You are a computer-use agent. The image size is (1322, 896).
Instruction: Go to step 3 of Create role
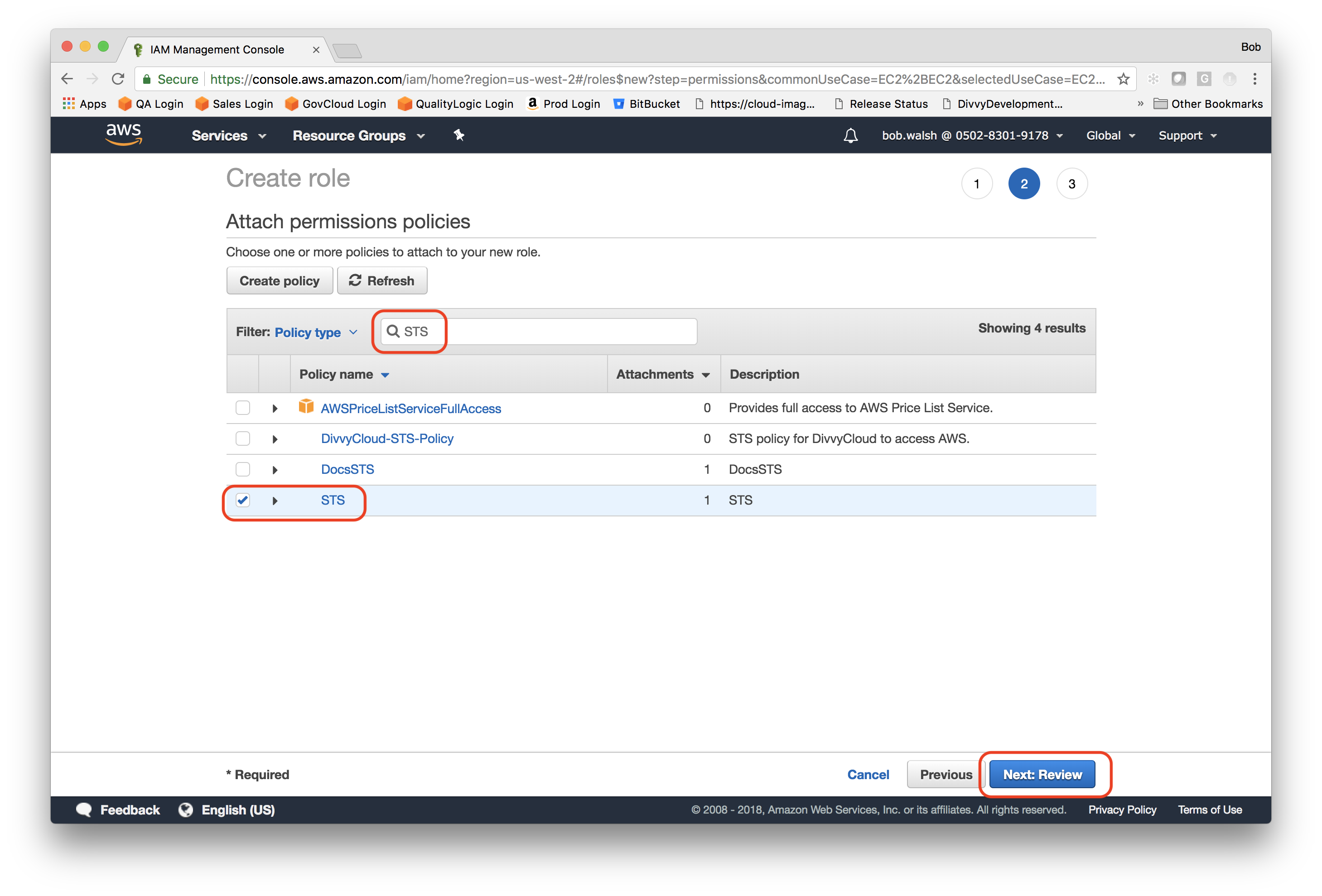[1072, 184]
